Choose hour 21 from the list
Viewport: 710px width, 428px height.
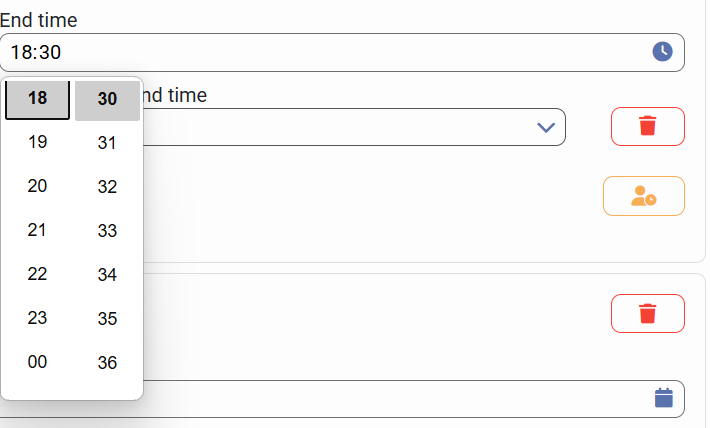(x=37, y=230)
